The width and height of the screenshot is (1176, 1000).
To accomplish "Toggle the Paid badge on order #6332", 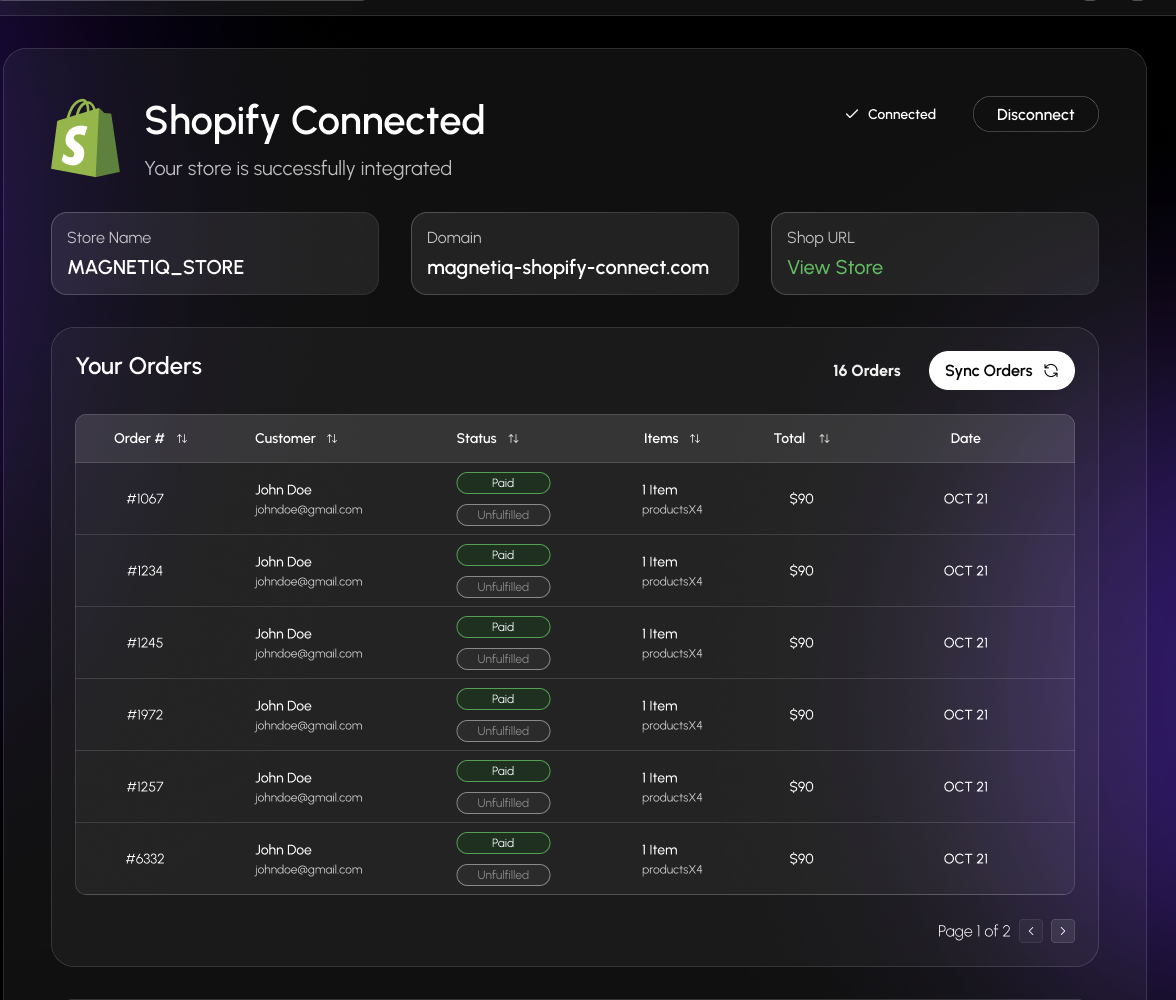I will point(503,843).
